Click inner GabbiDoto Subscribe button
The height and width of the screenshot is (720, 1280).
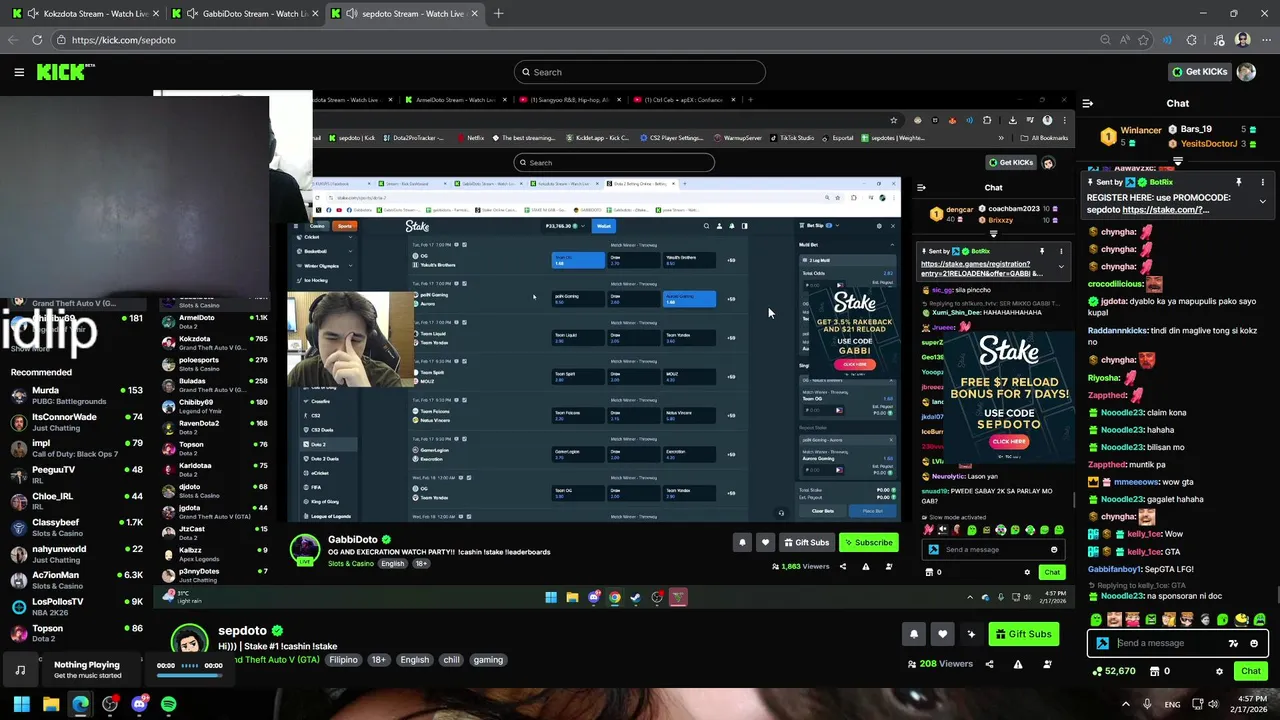pyautogui.click(x=868, y=543)
